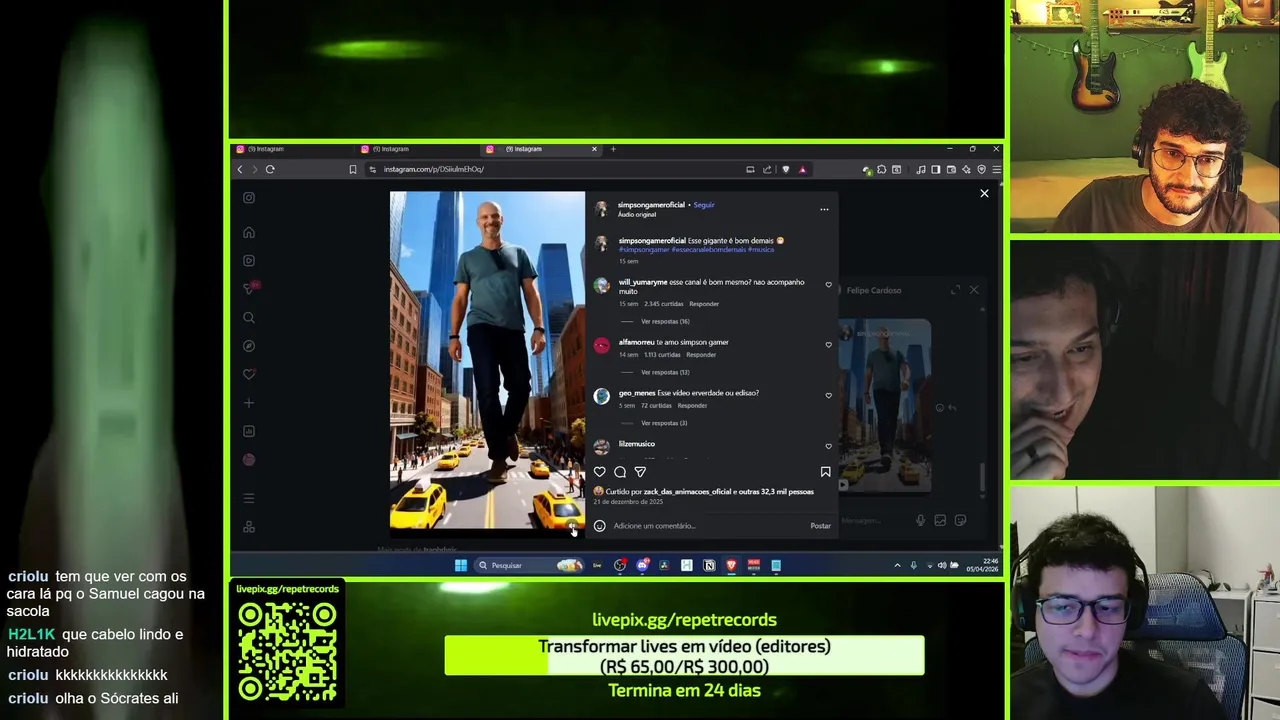This screenshot has height=720, width=1280.
Task: Close the Felipe Cardoso chat popup
Action: [974, 290]
